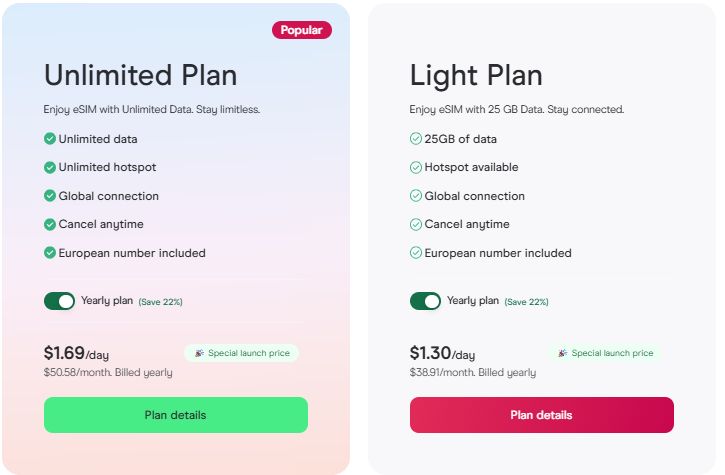This screenshot has width=725, height=475.
Task: Click confetti icon on Unlimited Plan launch badge
Action: point(199,353)
